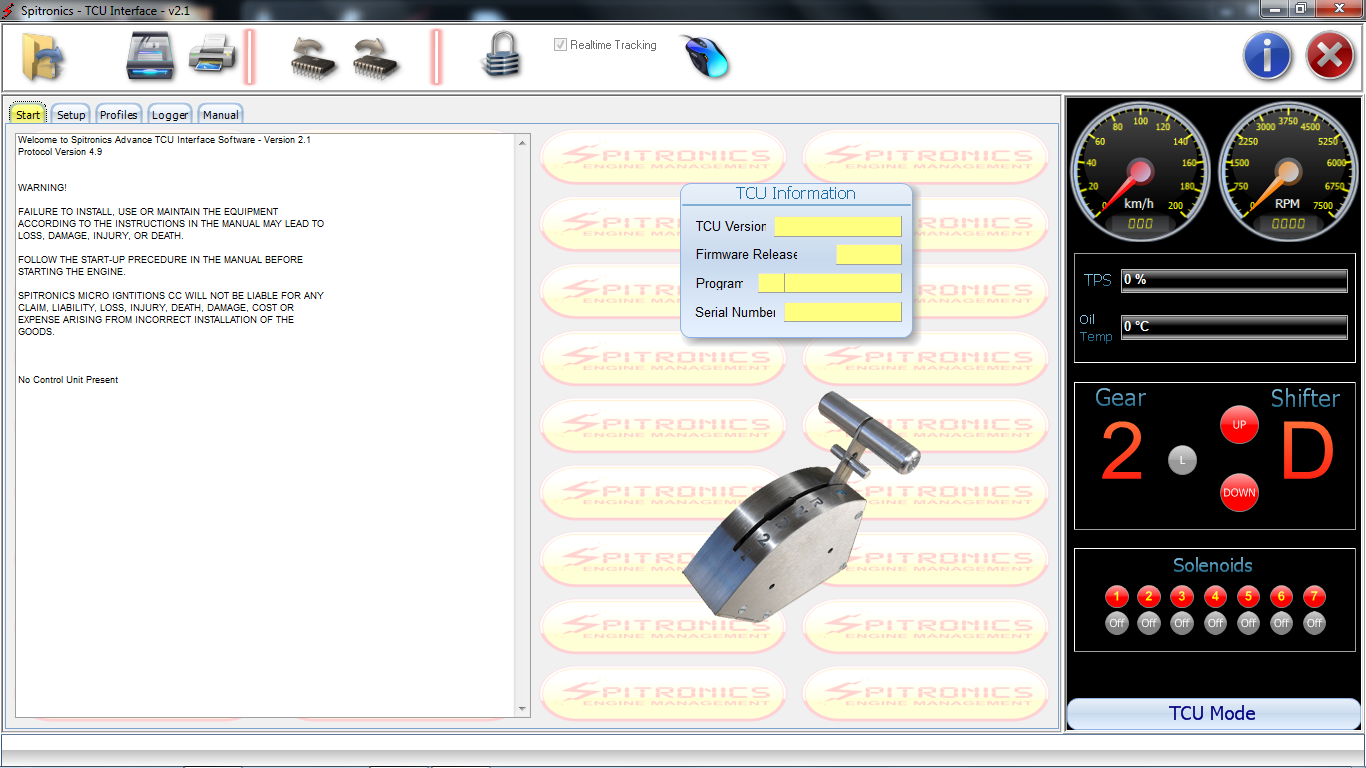The image size is (1366, 768).
Task: Open the blue information icon
Action: pyautogui.click(x=1267, y=55)
